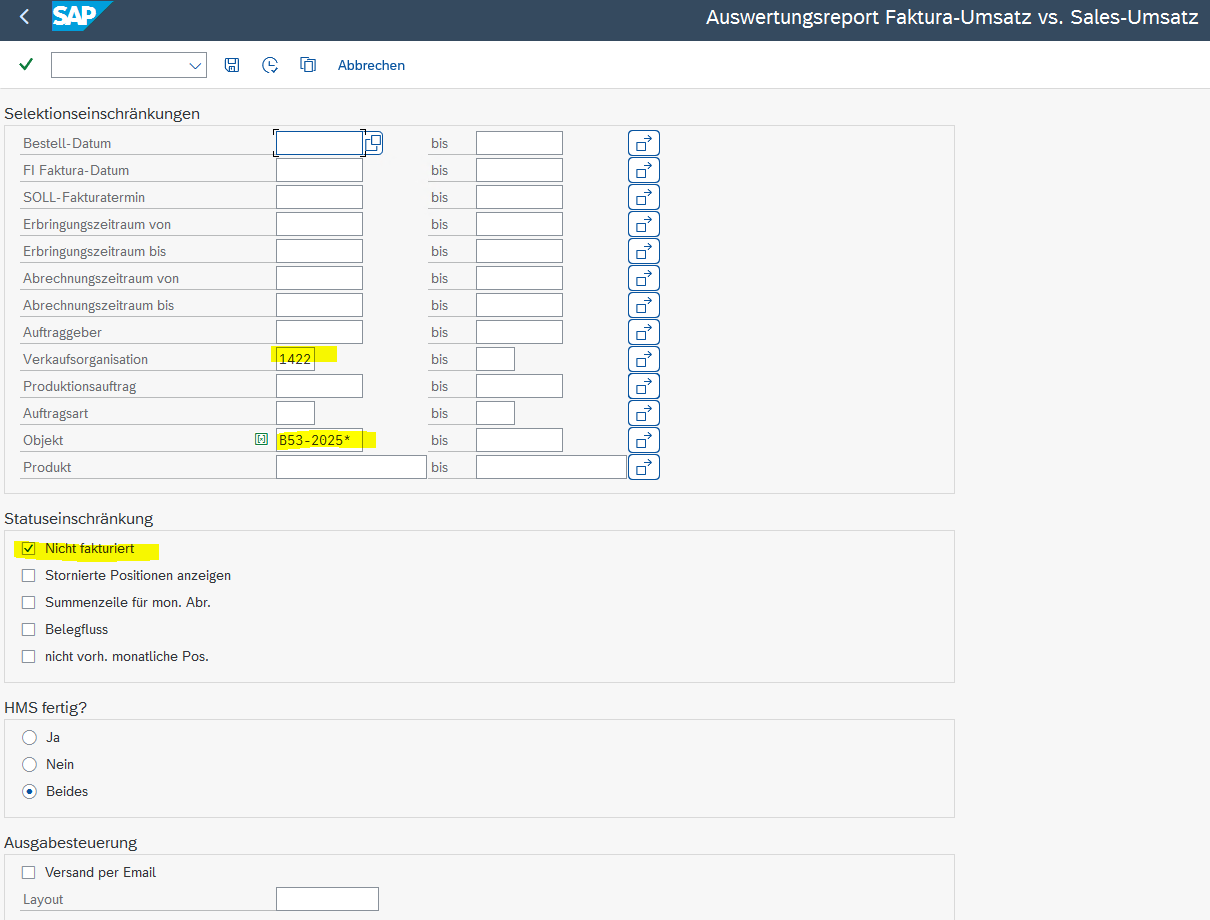Select the Beides radio button
Screen dimensions: 1210x920
tap(30, 791)
